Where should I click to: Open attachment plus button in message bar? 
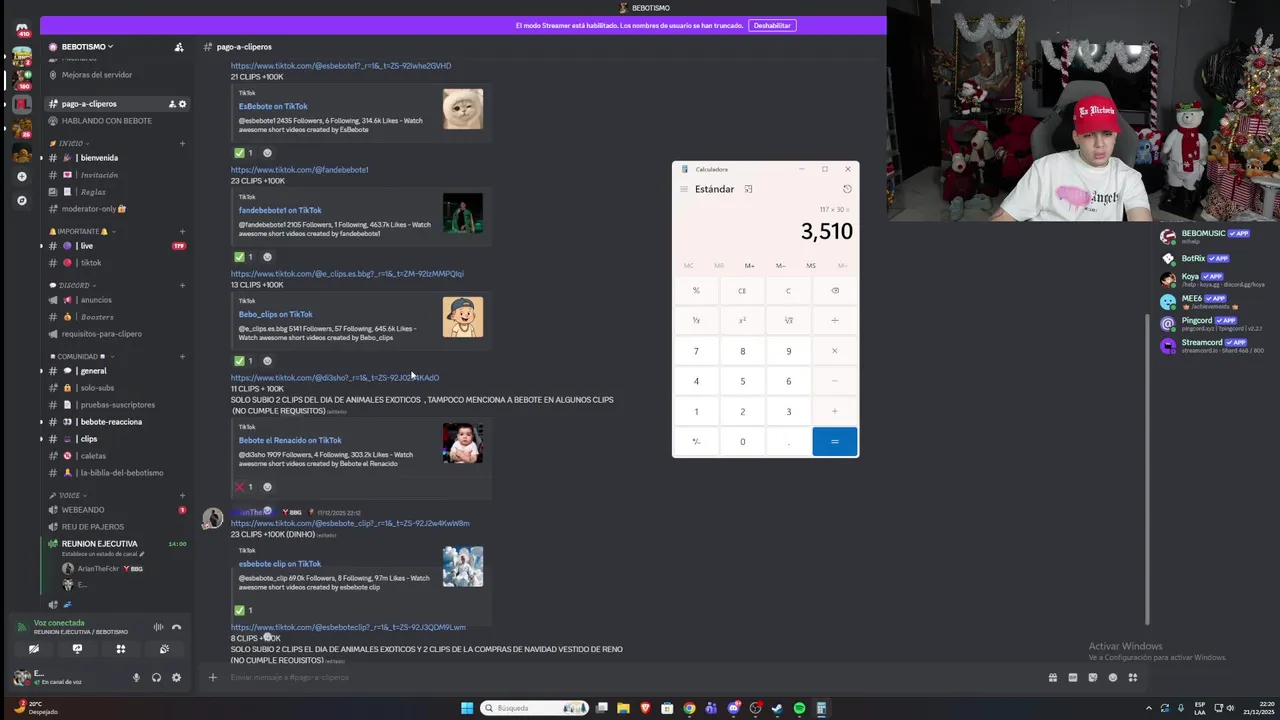pyautogui.click(x=212, y=678)
